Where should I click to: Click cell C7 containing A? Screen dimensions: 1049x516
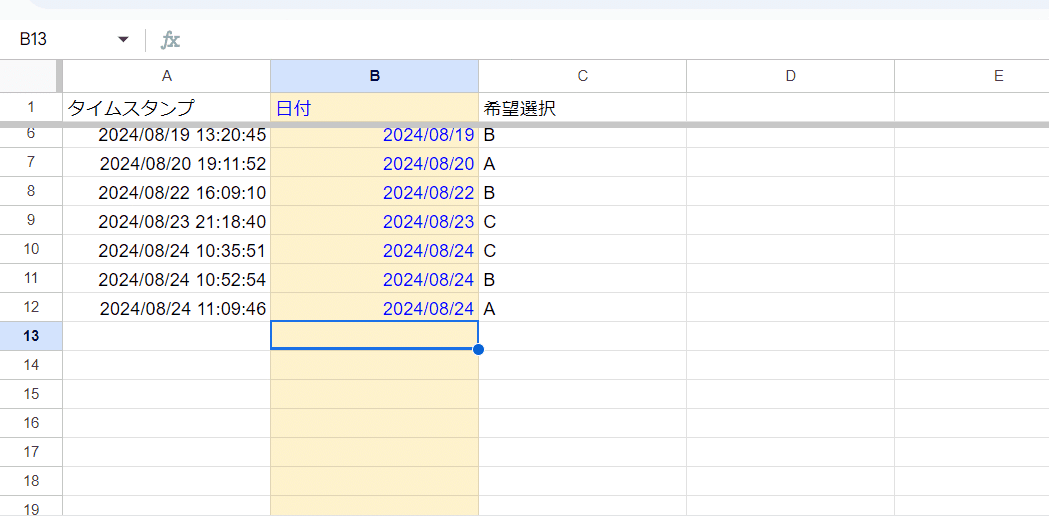pyautogui.click(x=583, y=163)
